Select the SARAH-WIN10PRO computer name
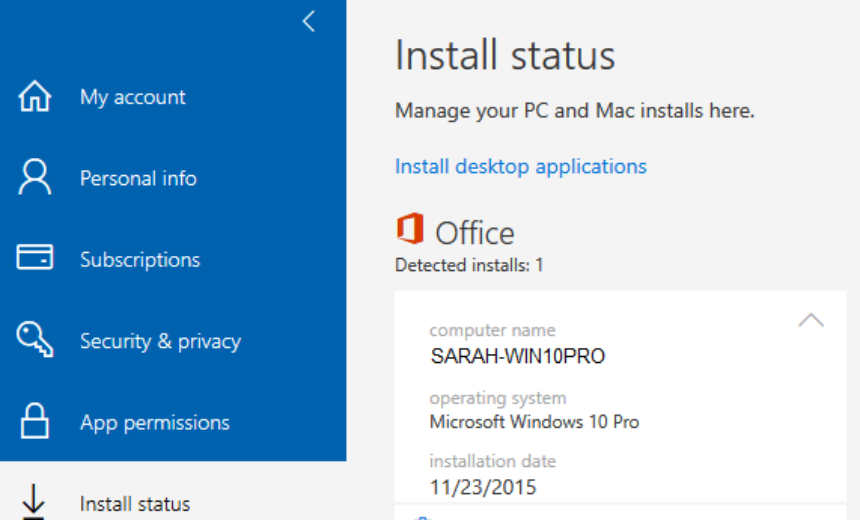860x520 pixels. (x=518, y=357)
